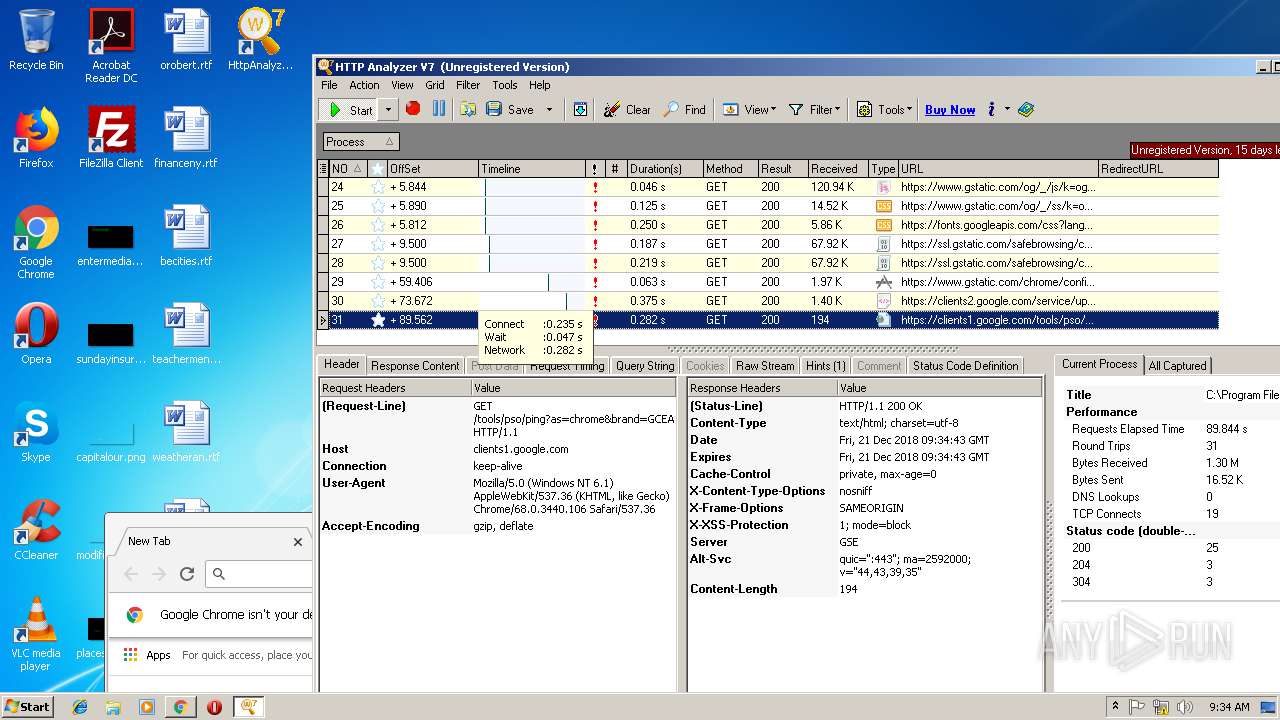
Task: Click the Timeline column header
Action: coord(532,169)
